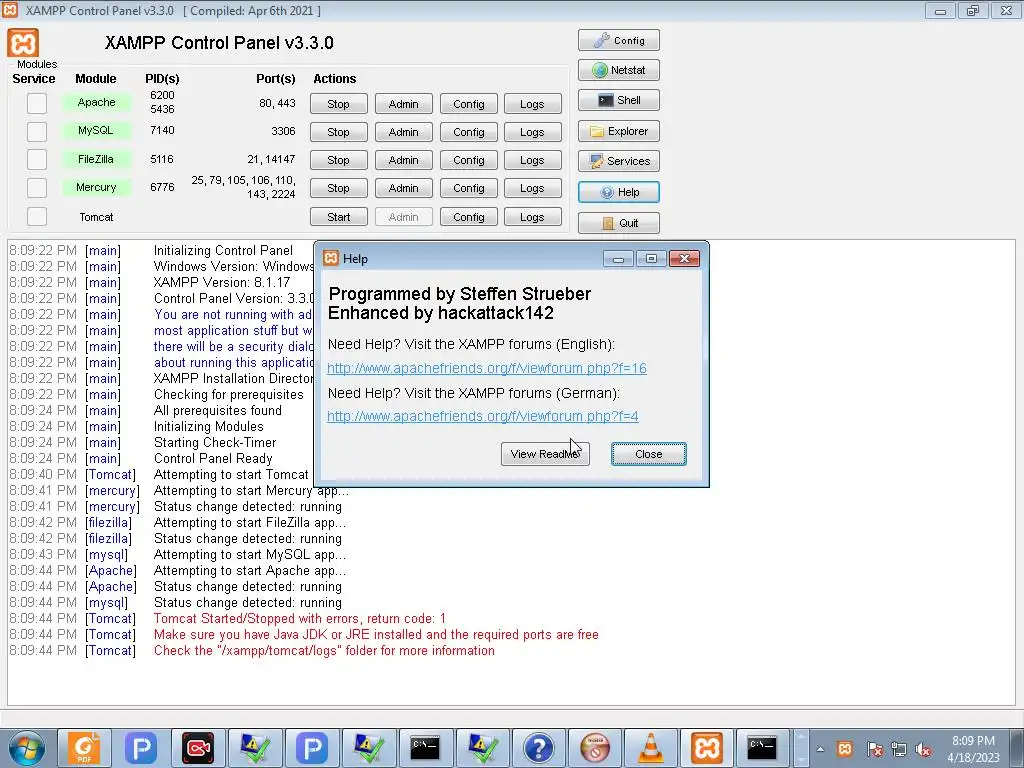The width and height of the screenshot is (1024, 768).
Task: Click MySQL port value 3306
Action: [x=283, y=131]
